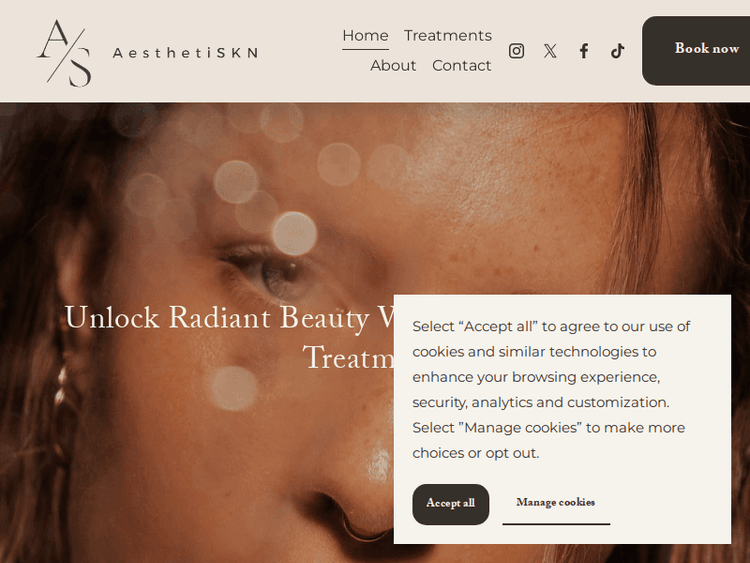Open the Contact page link
The height and width of the screenshot is (563, 750).
click(x=462, y=66)
